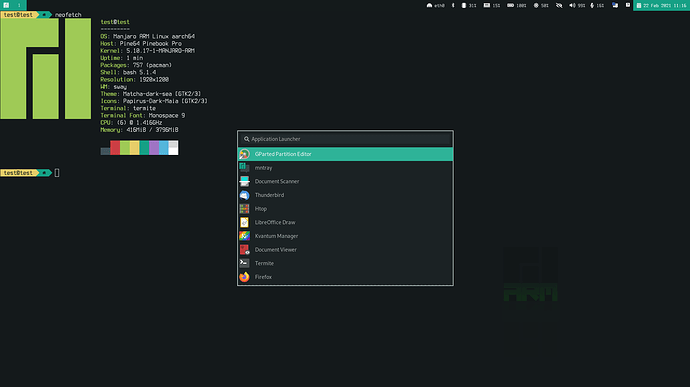This screenshot has width=690, height=387.
Task: Click the Thunderbird mail icon
Action: [x=244, y=195]
